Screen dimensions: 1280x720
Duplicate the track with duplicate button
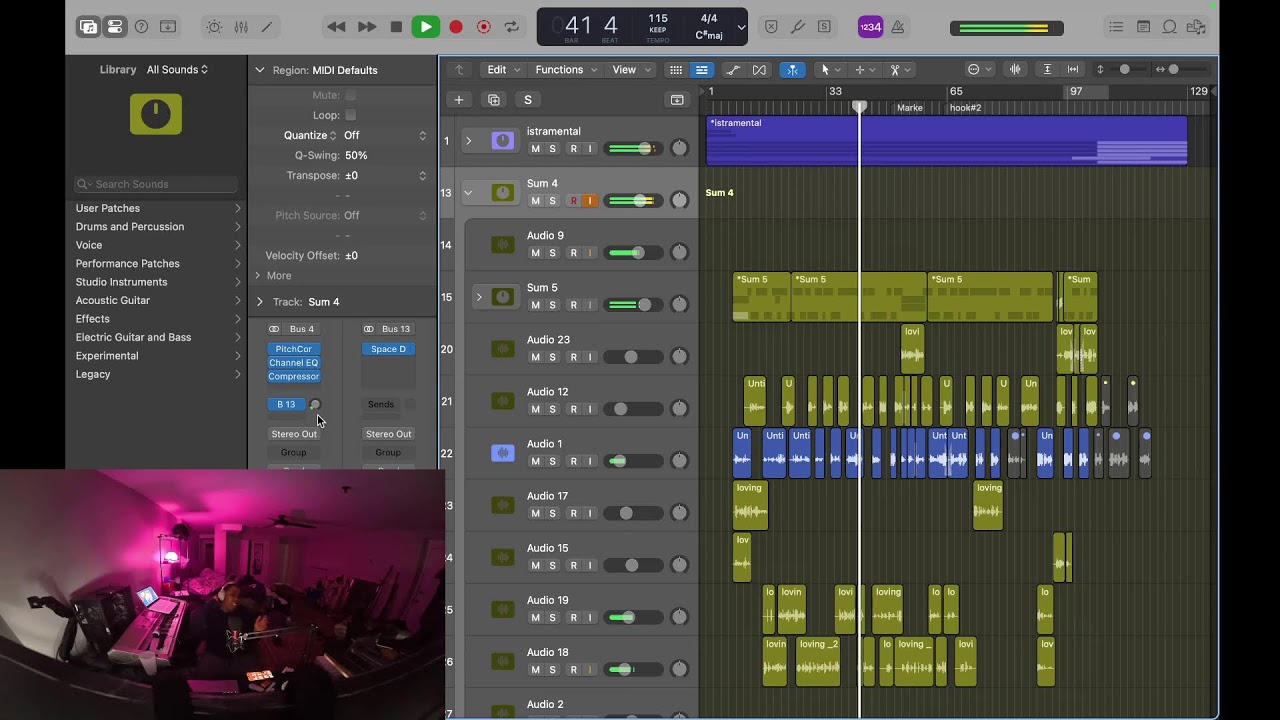click(x=493, y=99)
